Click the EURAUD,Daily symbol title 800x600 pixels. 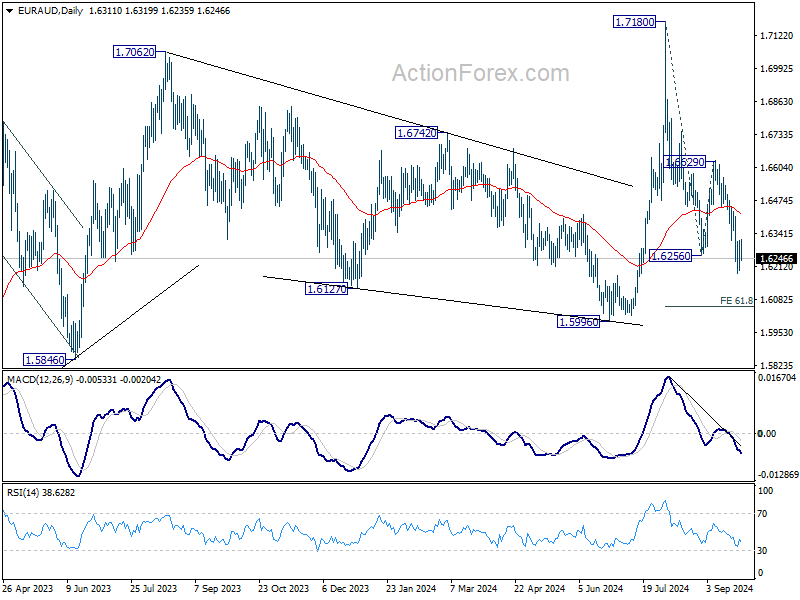50,11
